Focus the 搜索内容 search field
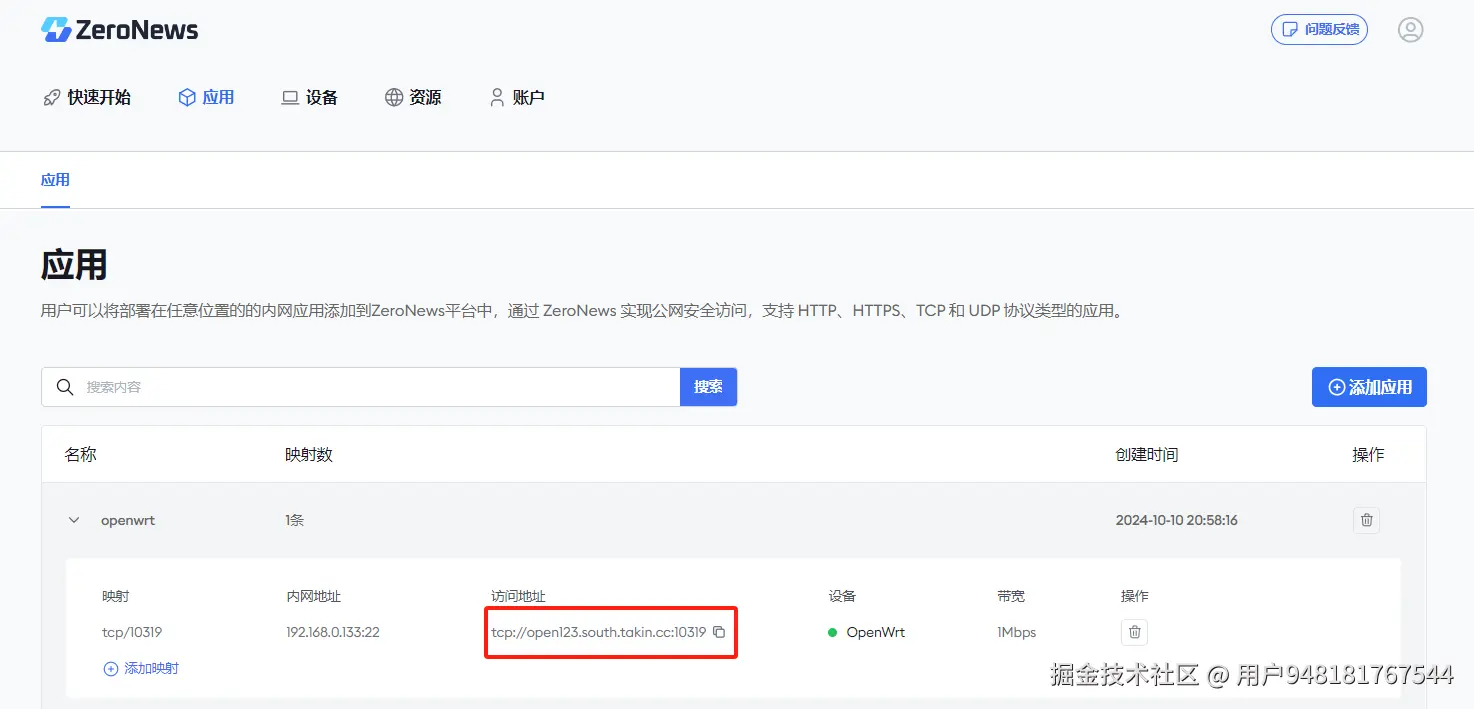This screenshot has width=1474, height=709. (361, 387)
